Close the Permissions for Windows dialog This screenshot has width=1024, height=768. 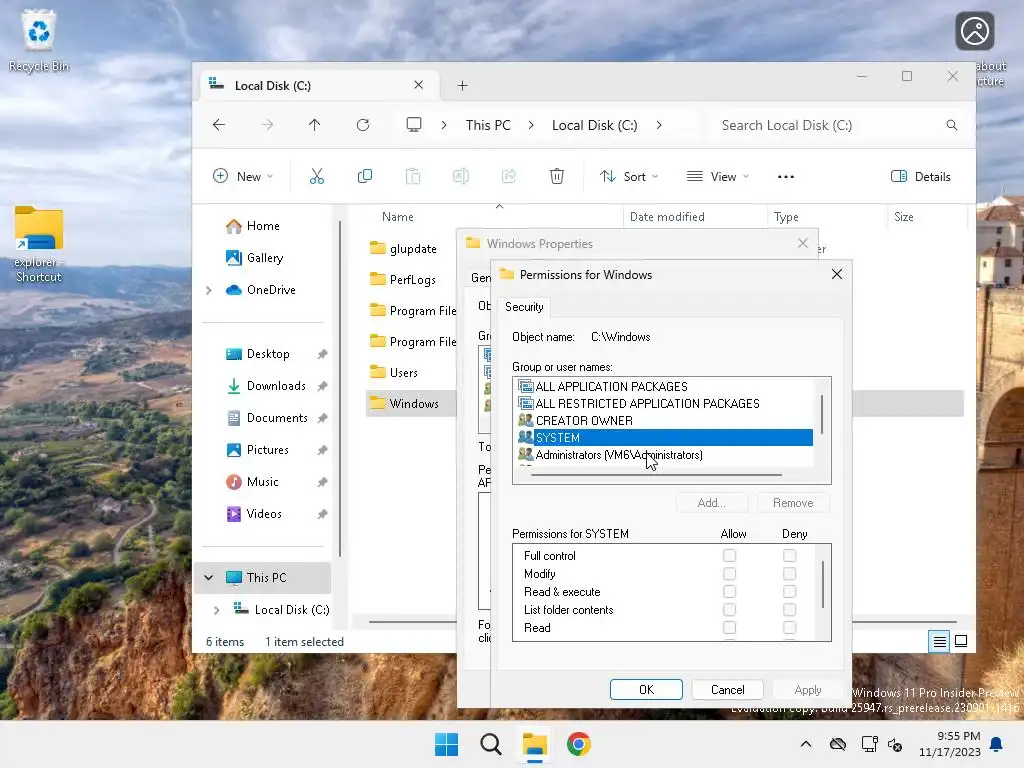point(837,274)
